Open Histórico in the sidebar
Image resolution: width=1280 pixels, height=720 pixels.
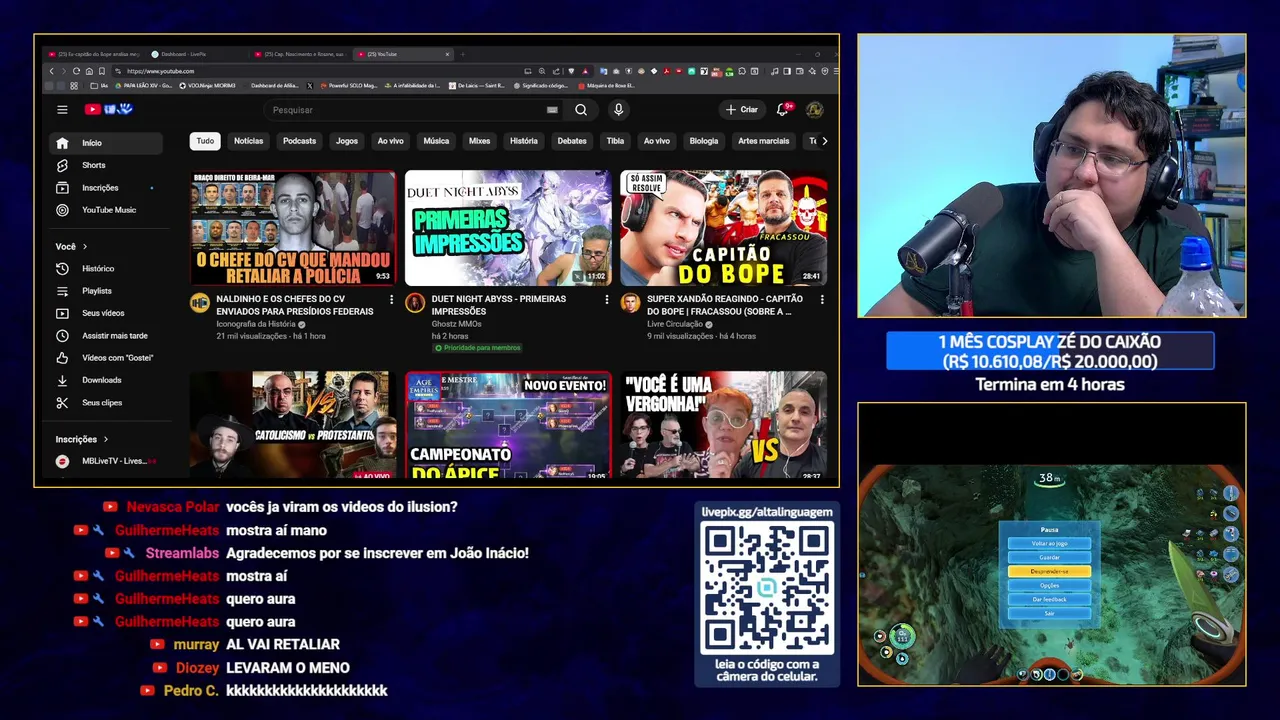pos(106,269)
